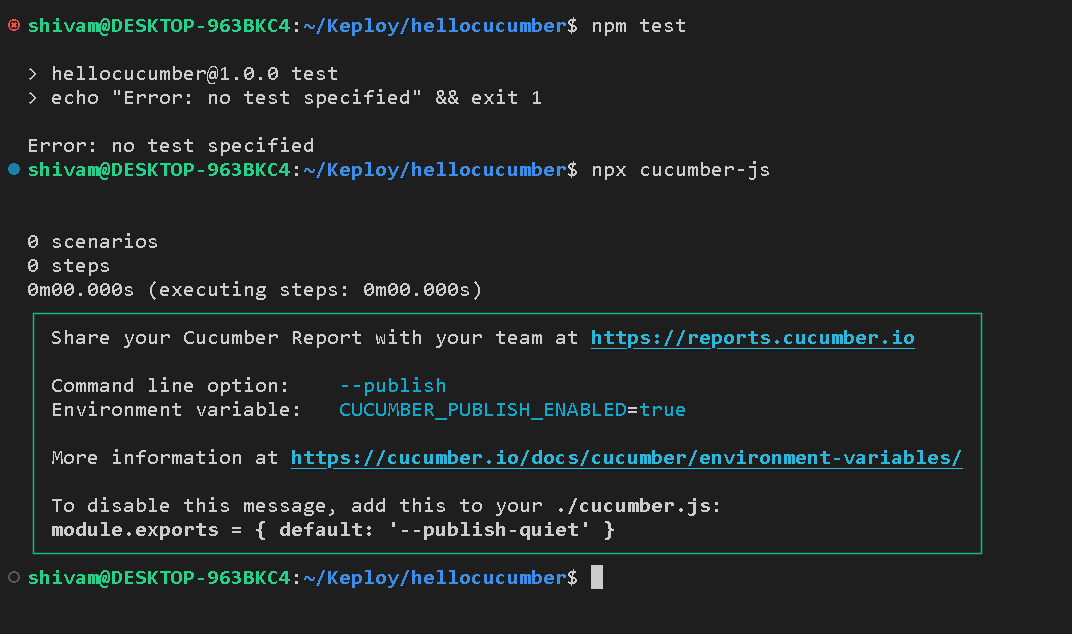Click the npm test command text

(639, 26)
